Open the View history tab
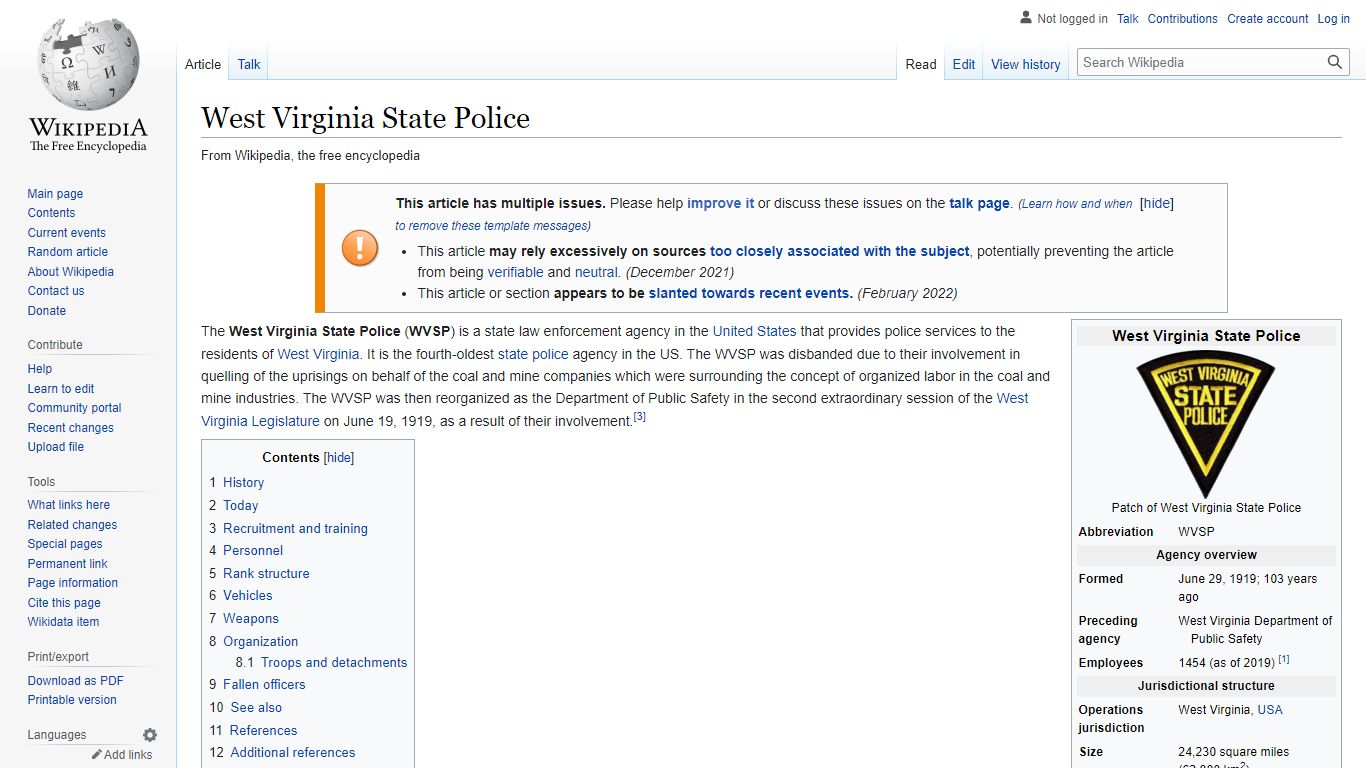The height and width of the screenshot is (768, 1366). pyautogui.click(x=1026, y=64)
